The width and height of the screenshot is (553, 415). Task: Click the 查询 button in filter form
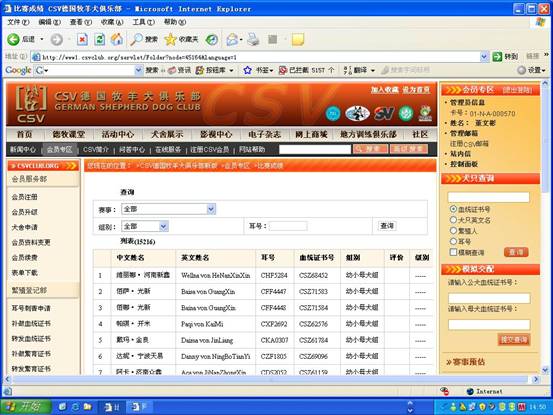click(x=387, y=226)
